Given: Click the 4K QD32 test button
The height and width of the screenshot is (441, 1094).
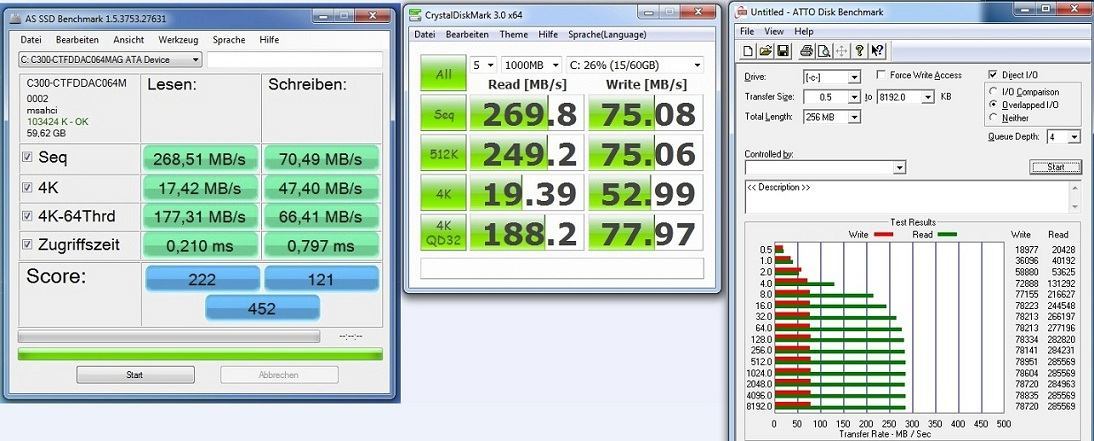Looking at the screenshot, I should pos(443,233).
